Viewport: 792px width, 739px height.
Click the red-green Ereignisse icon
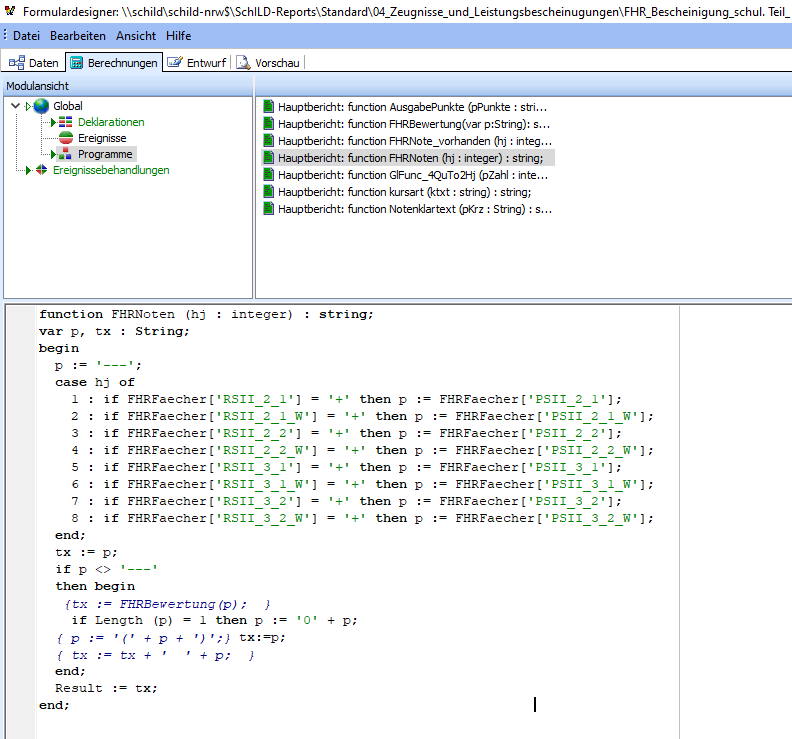65,138
